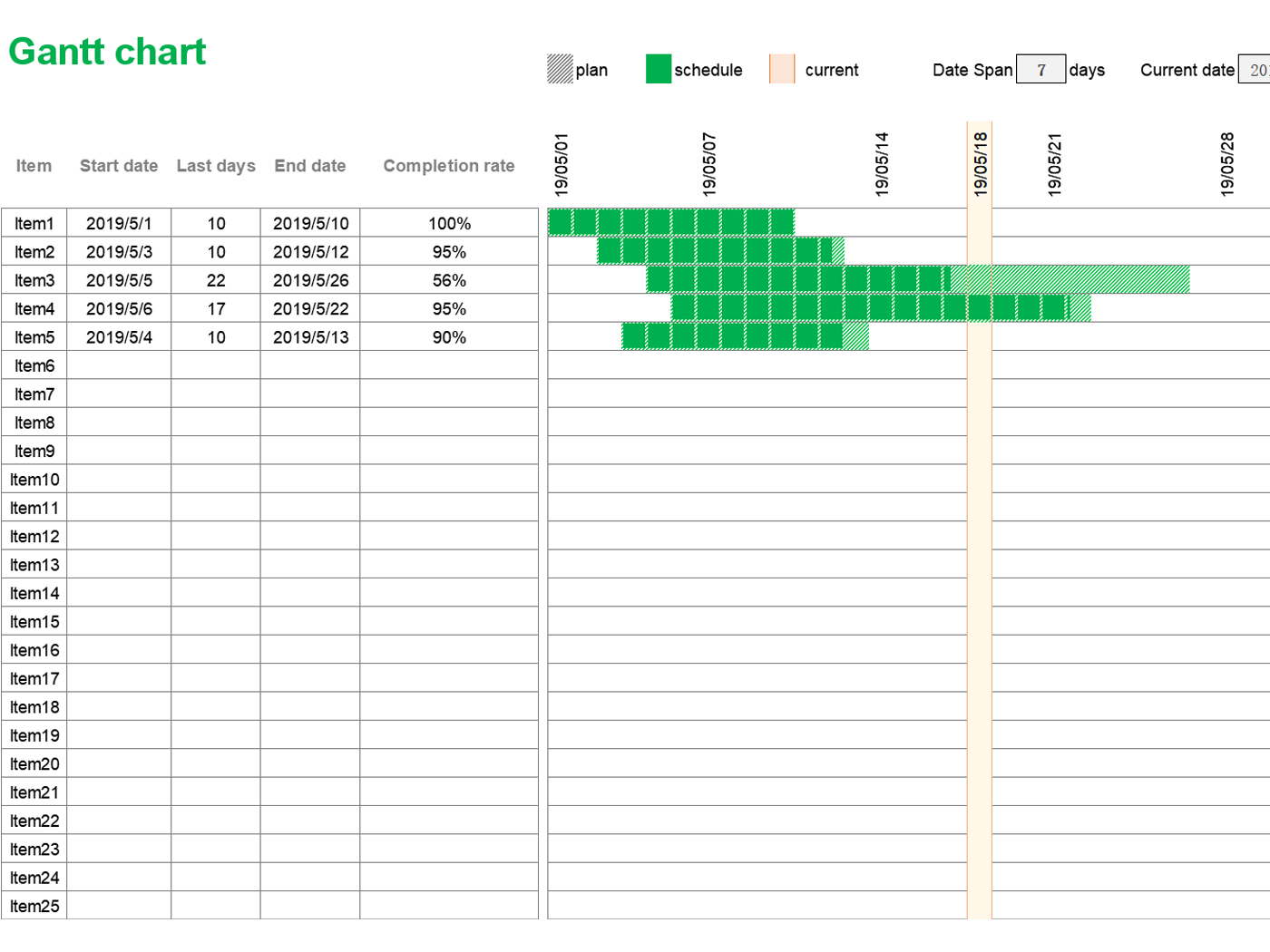This screenshot has width=1270, height=952.
Task: Select the Item13 row label
Action: pos(34,565)
